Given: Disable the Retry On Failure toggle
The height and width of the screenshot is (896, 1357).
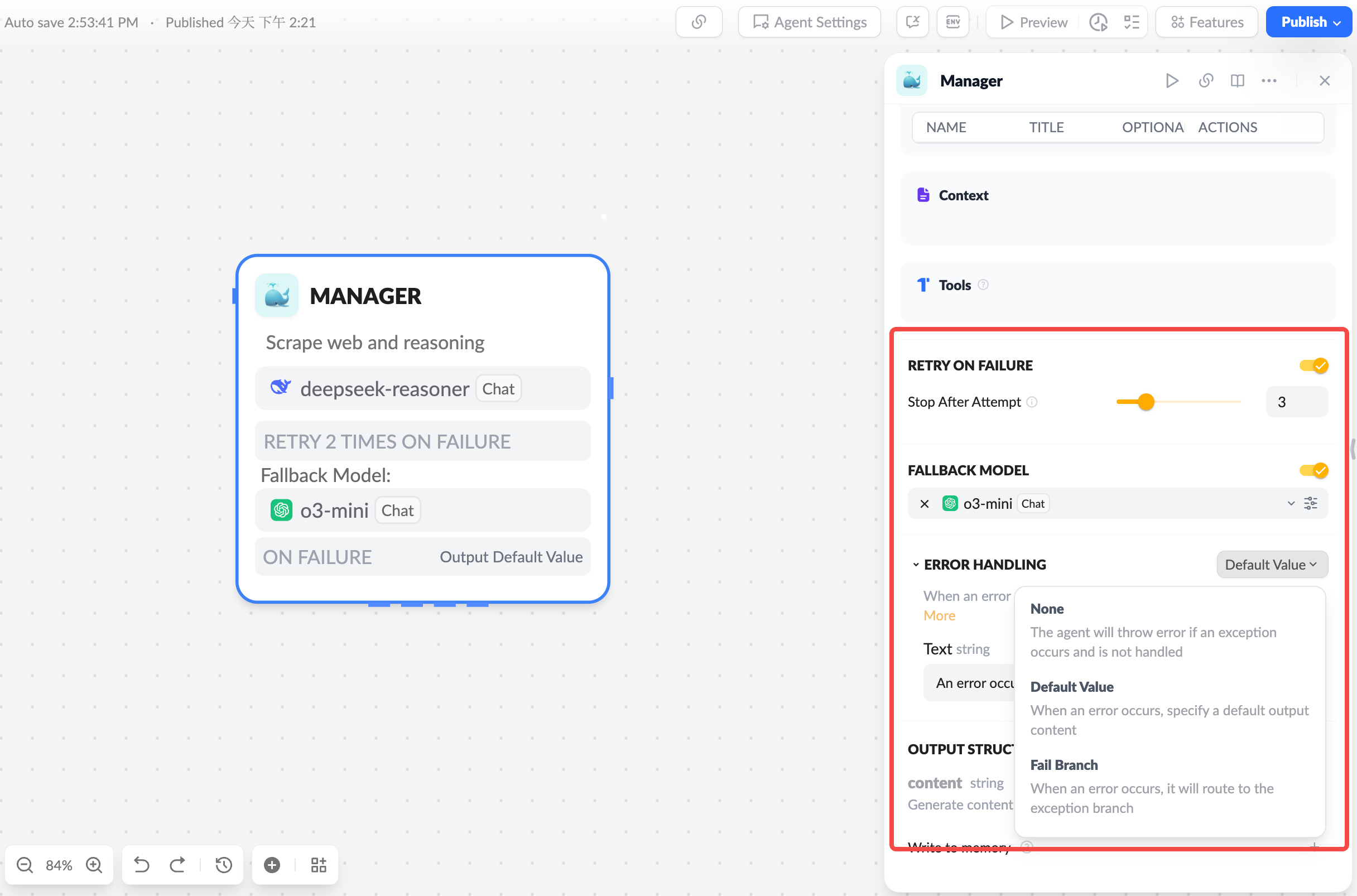Looking at the screenshot, I should 1314,364.
